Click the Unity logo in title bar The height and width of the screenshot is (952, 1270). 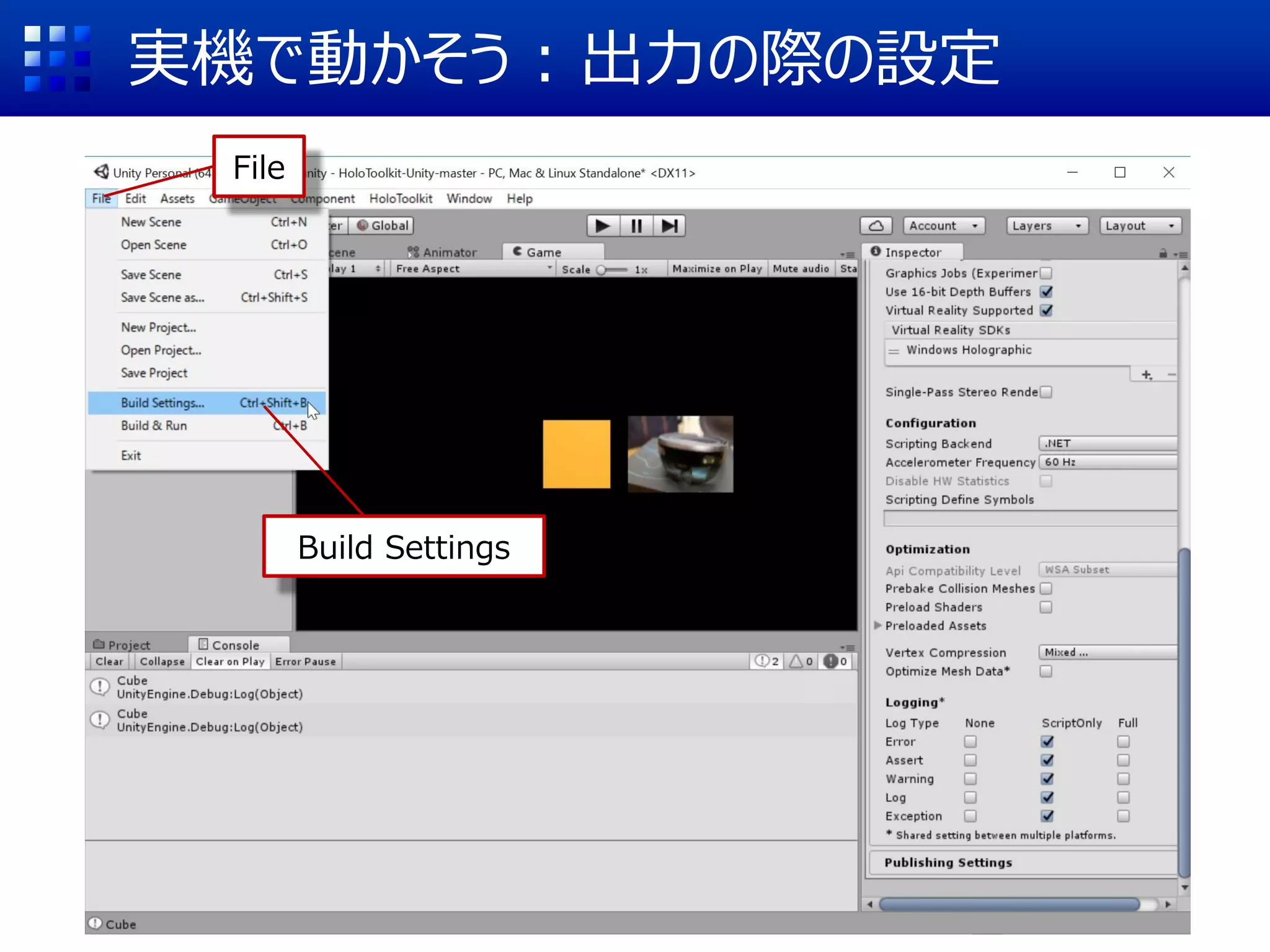(102, 172)
